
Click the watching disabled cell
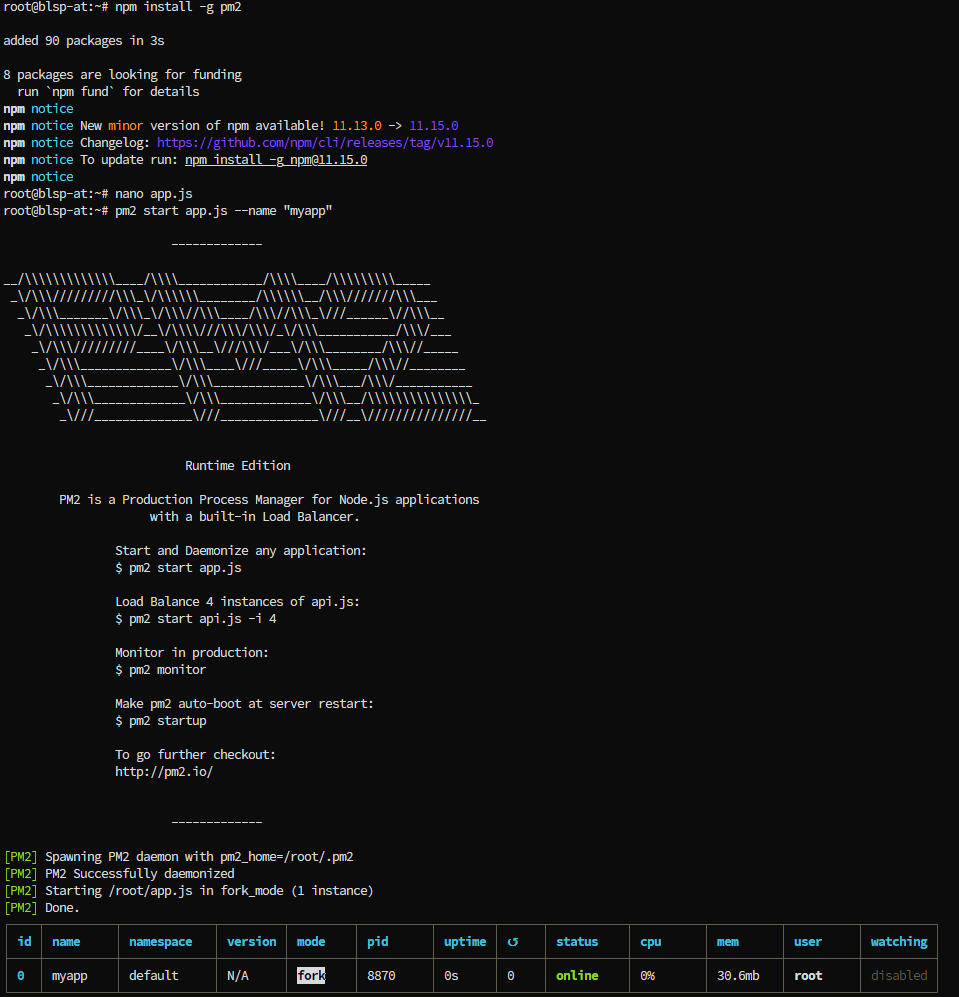[x=899, y=975]
